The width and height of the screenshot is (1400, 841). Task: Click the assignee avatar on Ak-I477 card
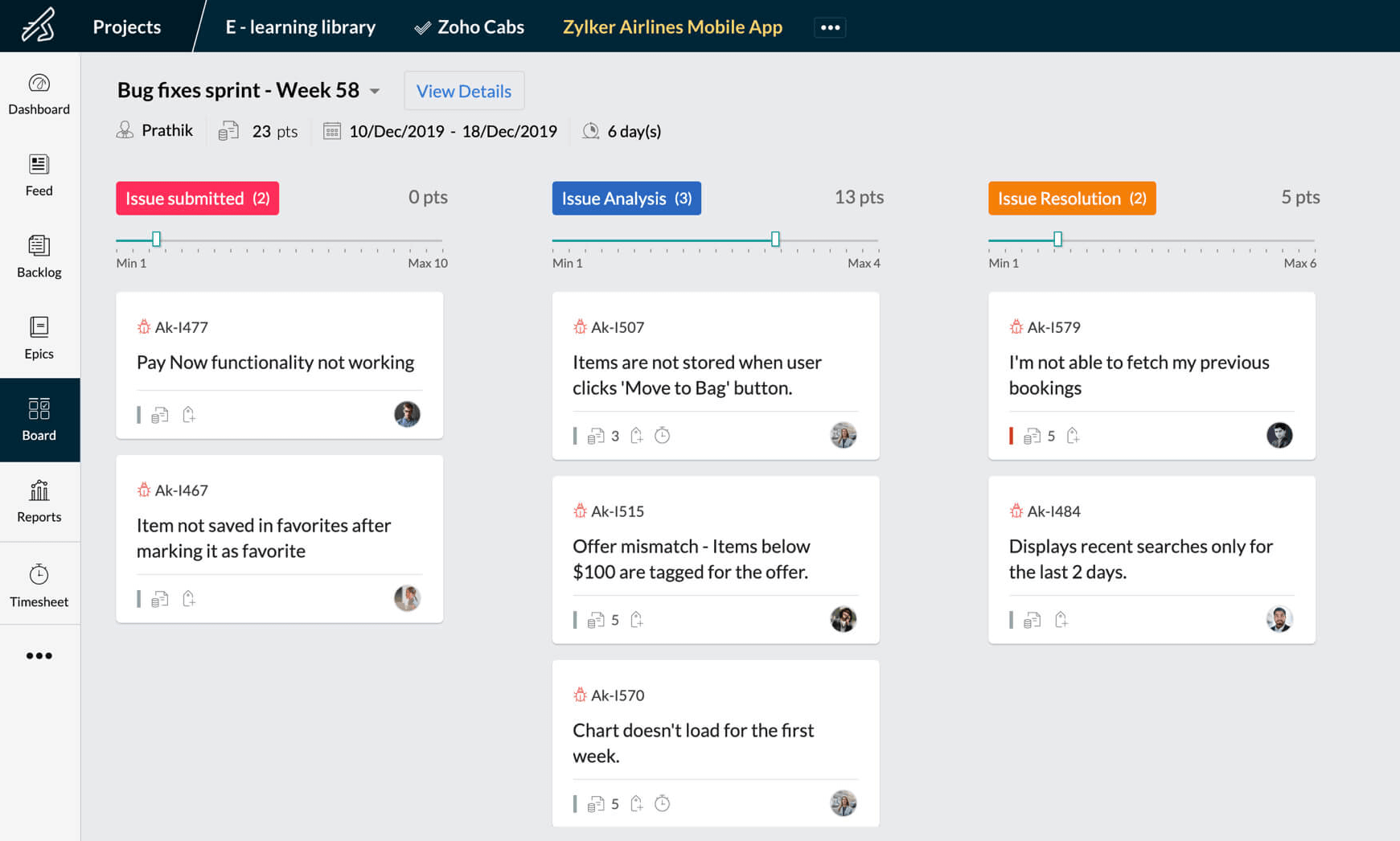[407, 414]
